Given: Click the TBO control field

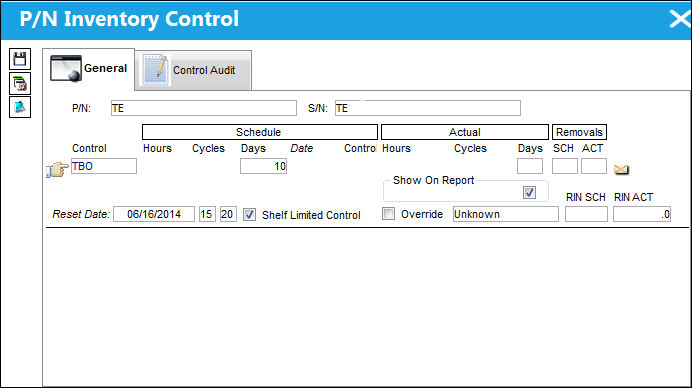Looking at the screenshot, I should point(104,166).
